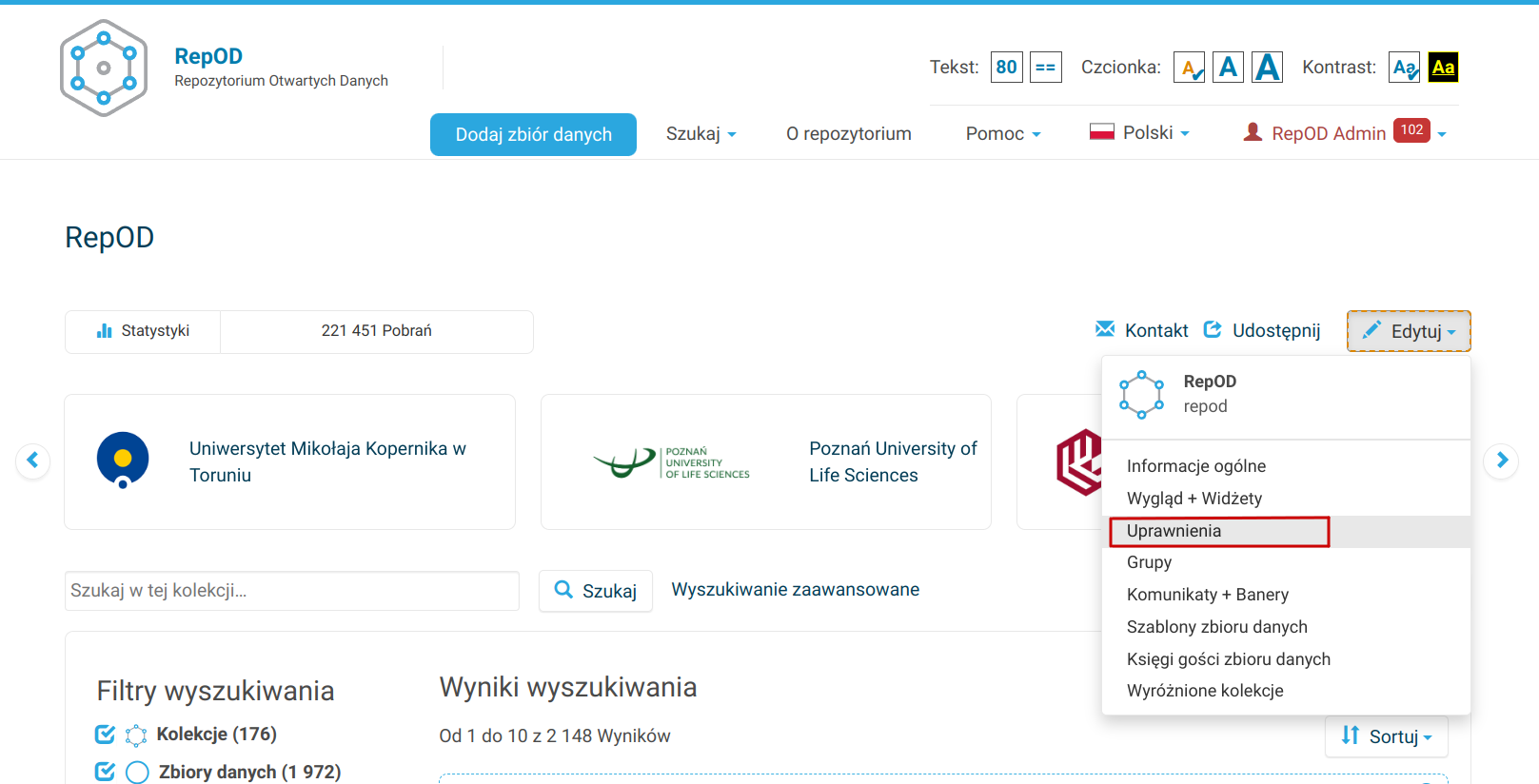Select Komunikaty + Banery menu item
Screen dimensions: 1539x784
(1286, 595)
